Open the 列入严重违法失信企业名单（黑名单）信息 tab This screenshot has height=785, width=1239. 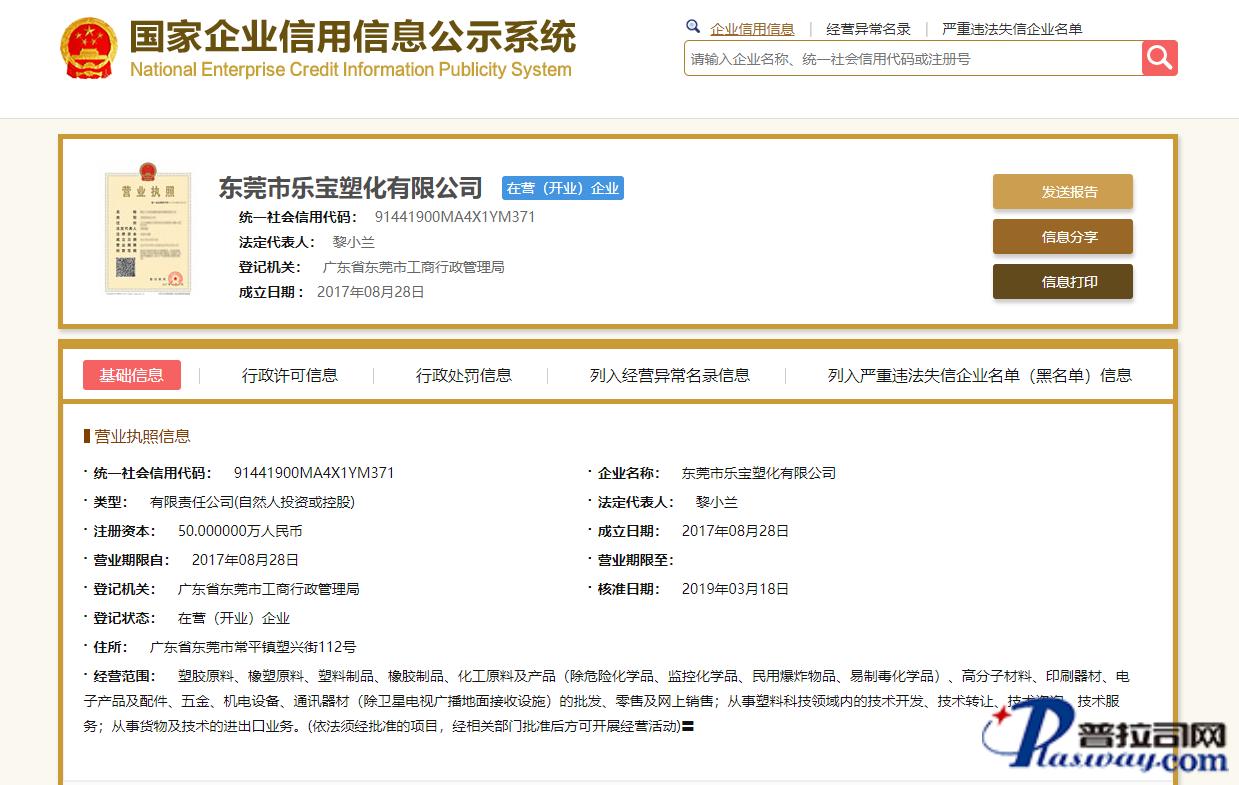979,375
